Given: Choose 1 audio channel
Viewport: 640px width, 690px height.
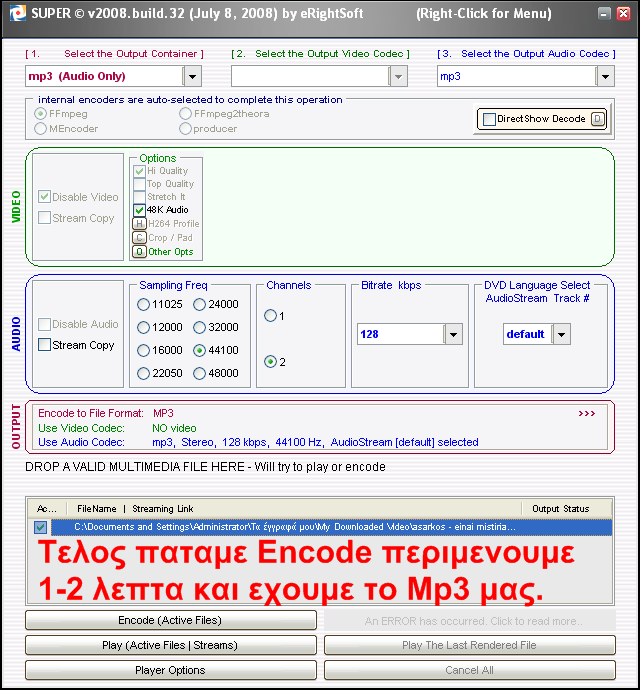Looking at the screenshot, I should click(x=270, y=316).
